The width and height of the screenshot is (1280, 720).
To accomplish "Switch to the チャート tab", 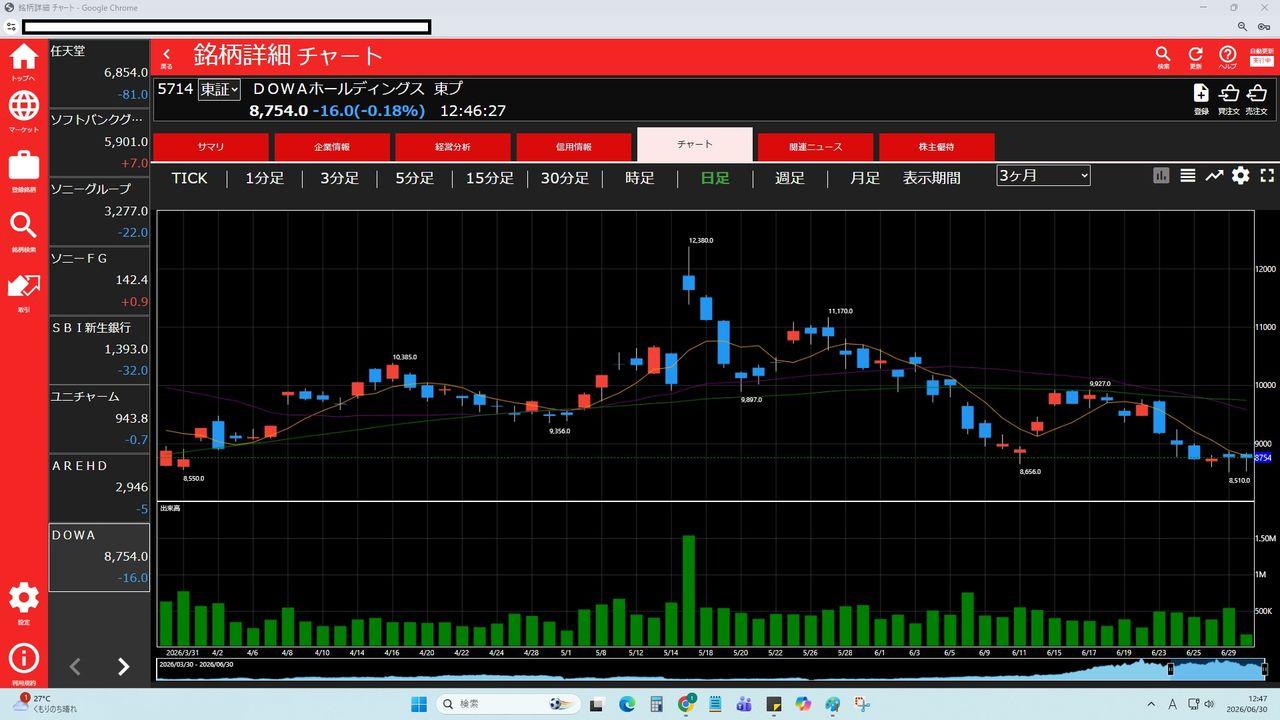I will 695,144.
